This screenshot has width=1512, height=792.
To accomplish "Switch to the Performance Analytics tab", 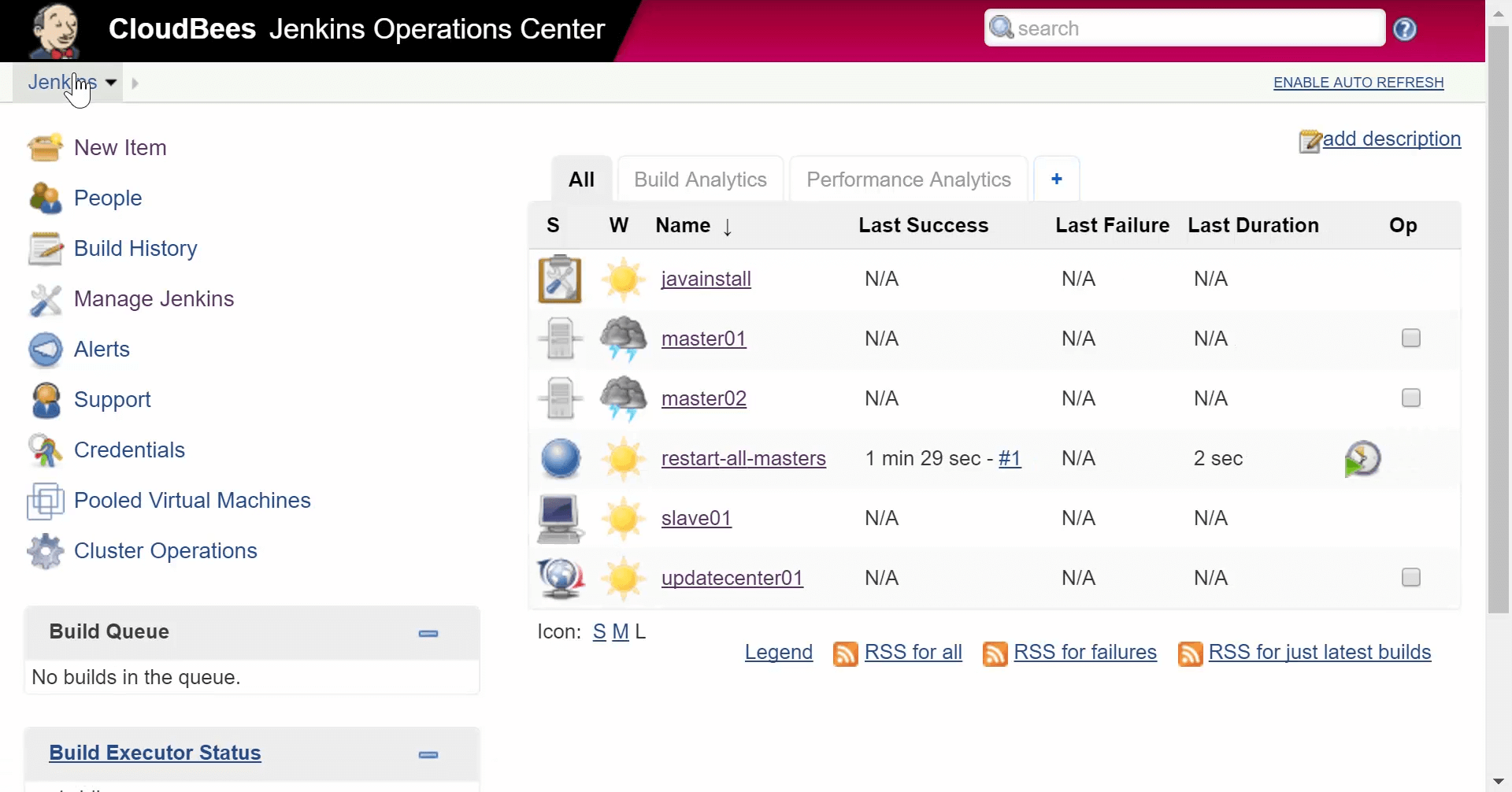I will click(909, 179).
